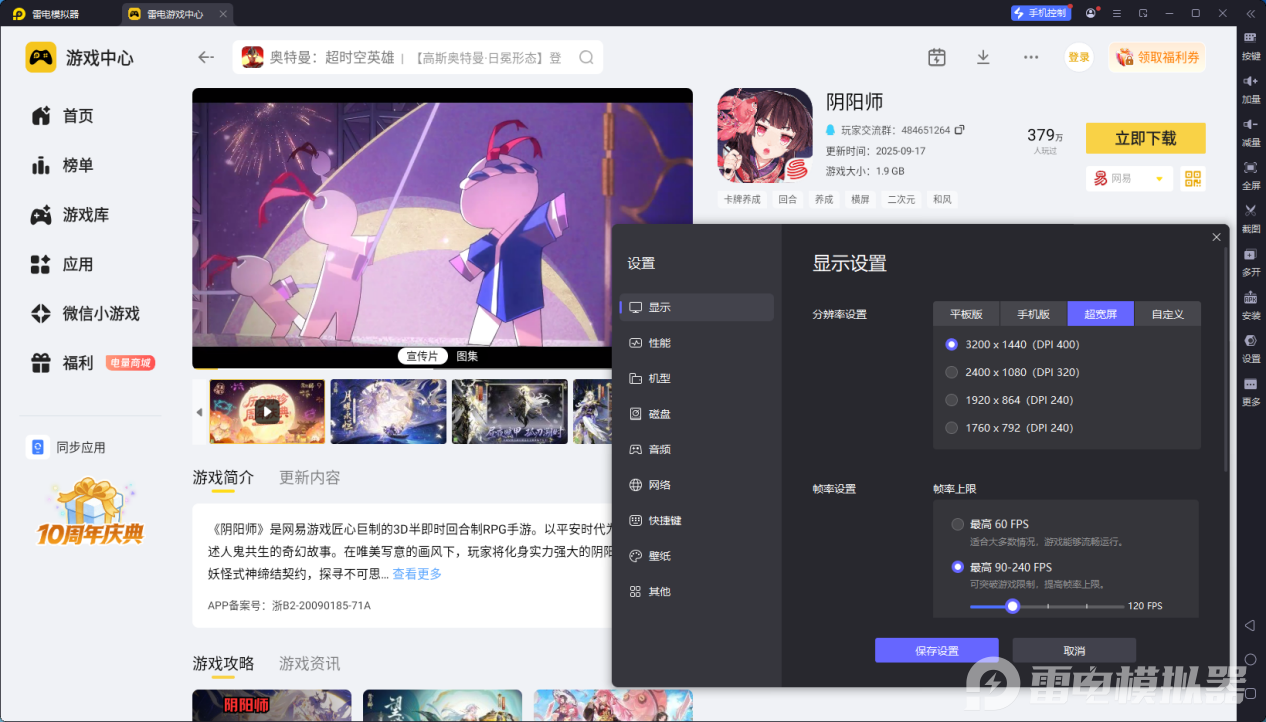The image size is (1266, 722).
Task: Click 保存设置 to save settings
Action: tap(937, 650)
